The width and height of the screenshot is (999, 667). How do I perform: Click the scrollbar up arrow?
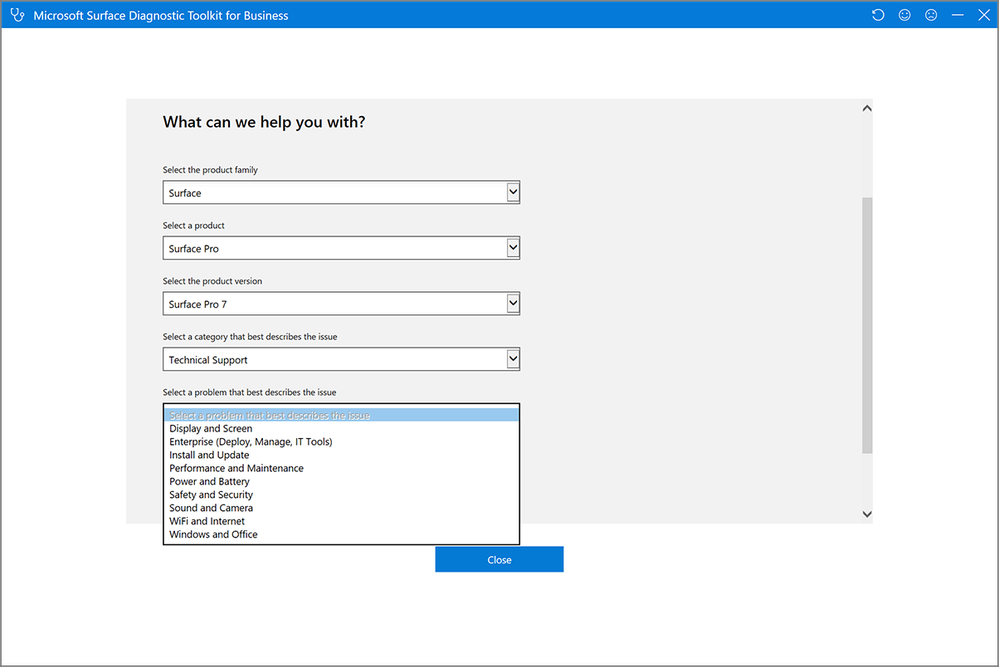coord(867,108)
